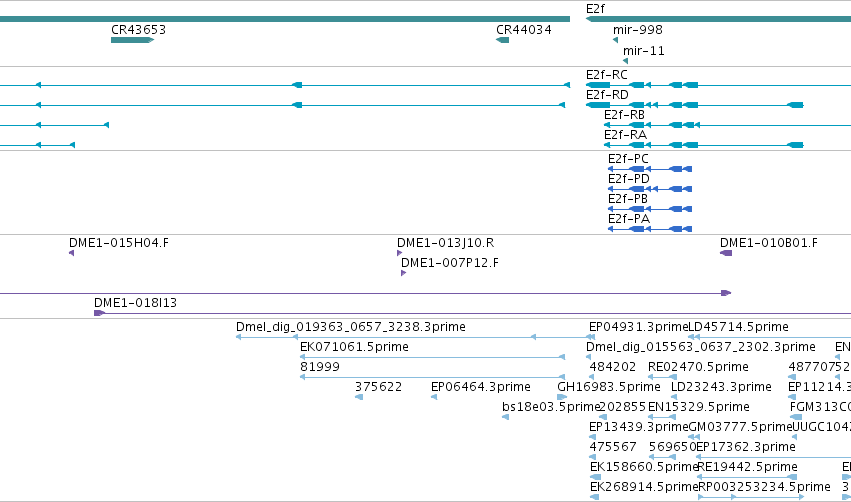Click the EP13439.3prime EST label

coord(638,427)
